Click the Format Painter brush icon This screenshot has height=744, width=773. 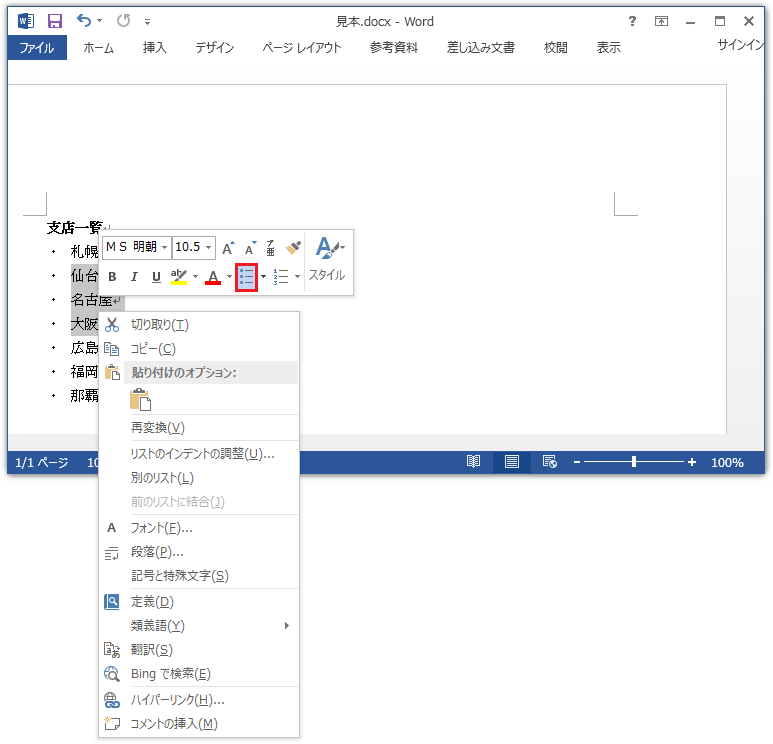(x=293, y=247)
